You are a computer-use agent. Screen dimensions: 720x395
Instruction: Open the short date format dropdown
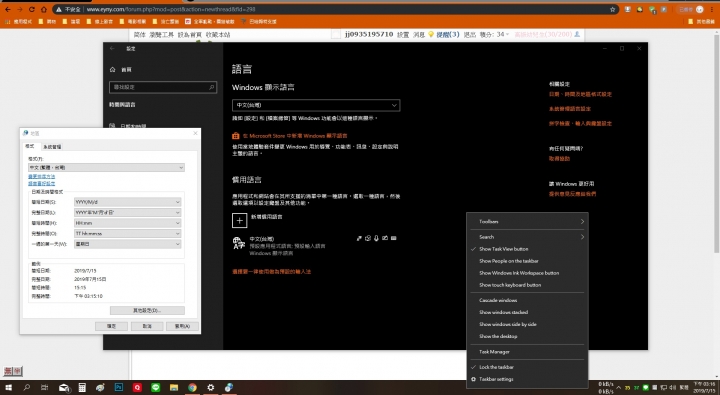tap(128, 202)
